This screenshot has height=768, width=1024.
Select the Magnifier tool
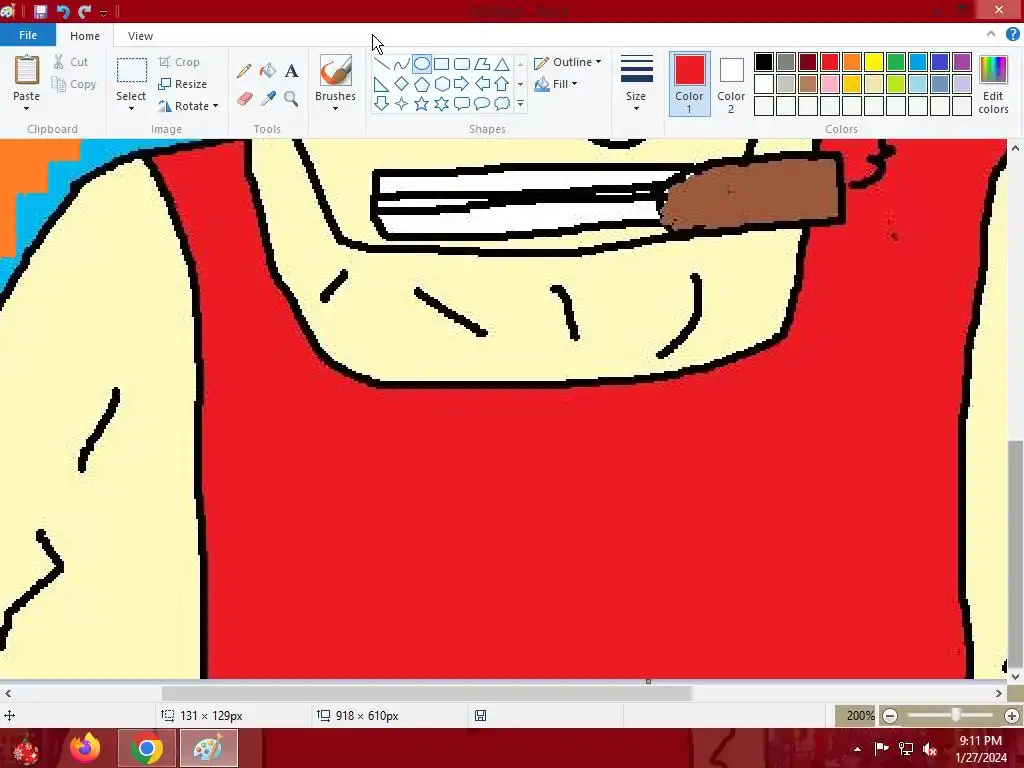pos(291,99)
